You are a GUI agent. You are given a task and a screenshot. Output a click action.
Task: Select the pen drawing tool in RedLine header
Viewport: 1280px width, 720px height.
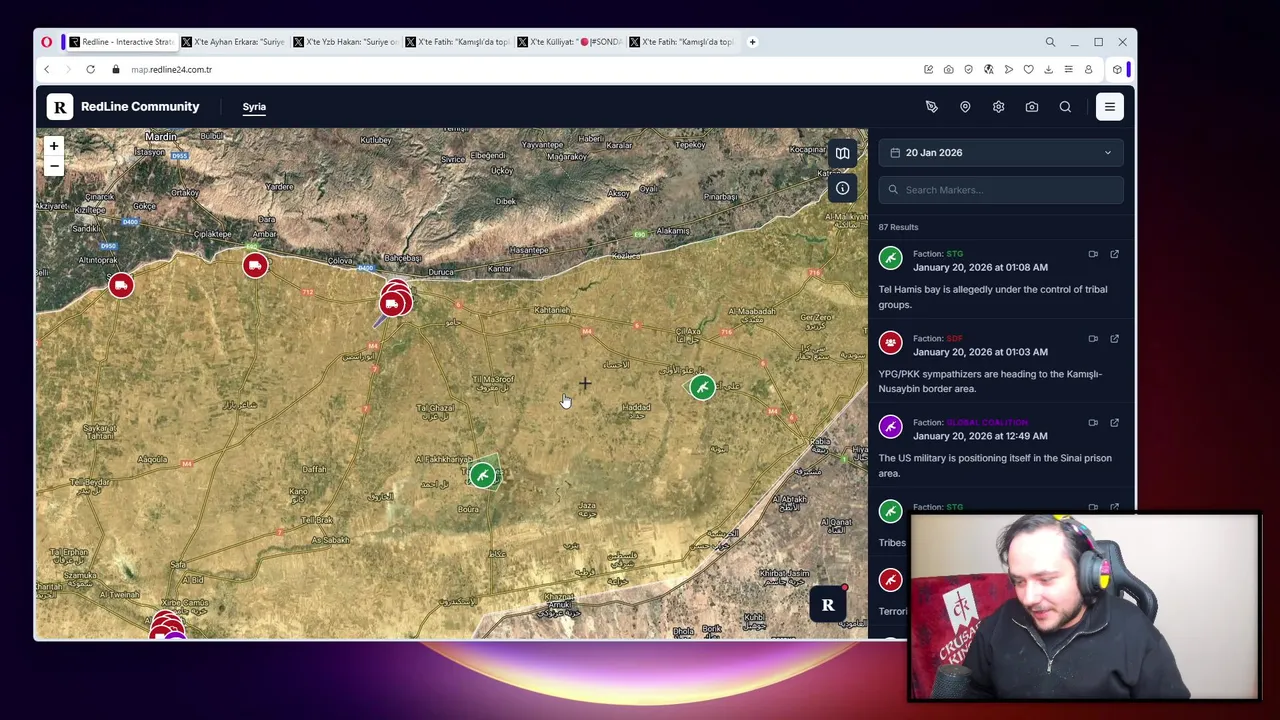click(x=931, y=107)
